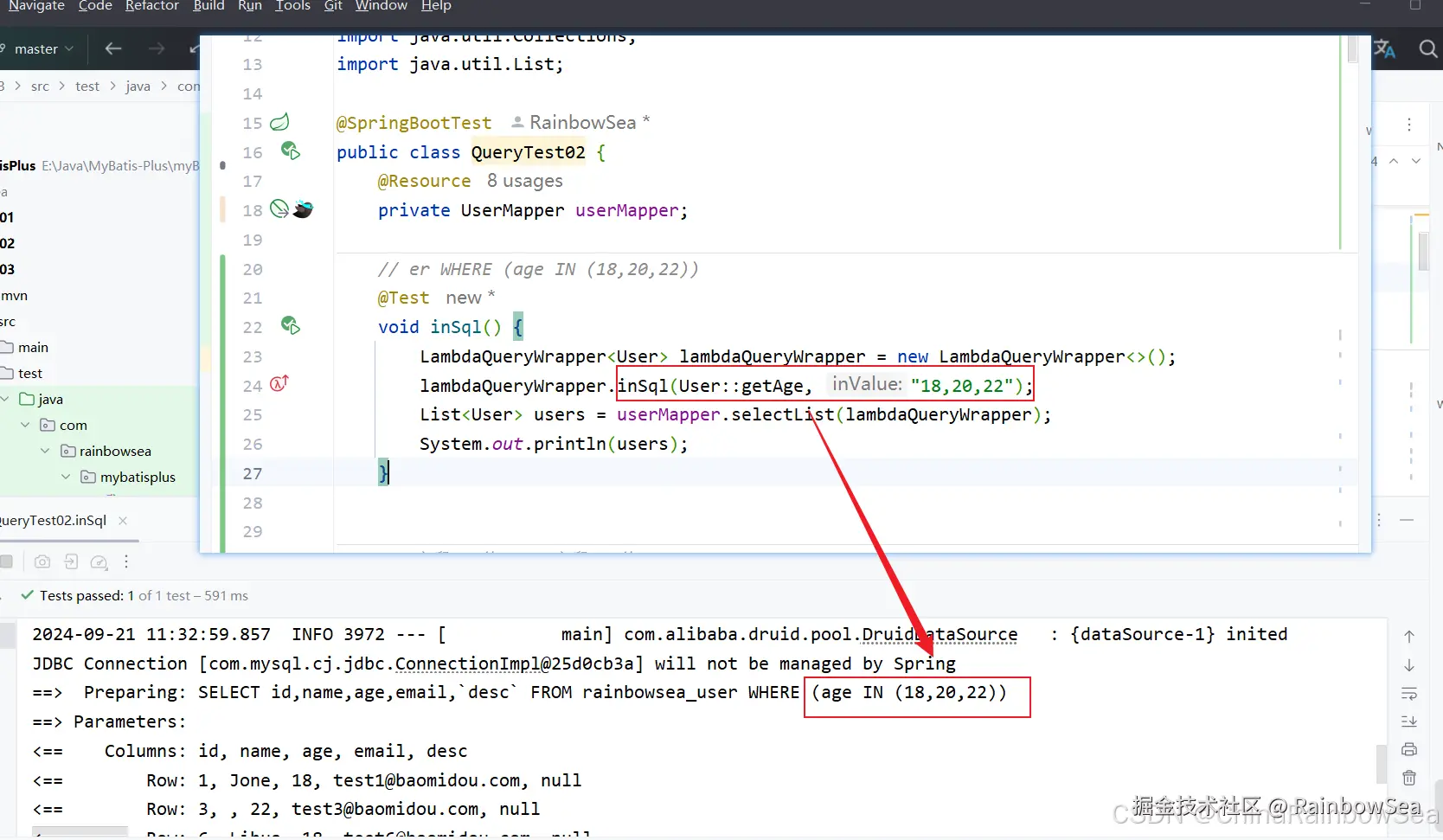Click the src breadcrumb
Image resolution: width=1443 pixels, height=840 pixels.
point(40,86)
